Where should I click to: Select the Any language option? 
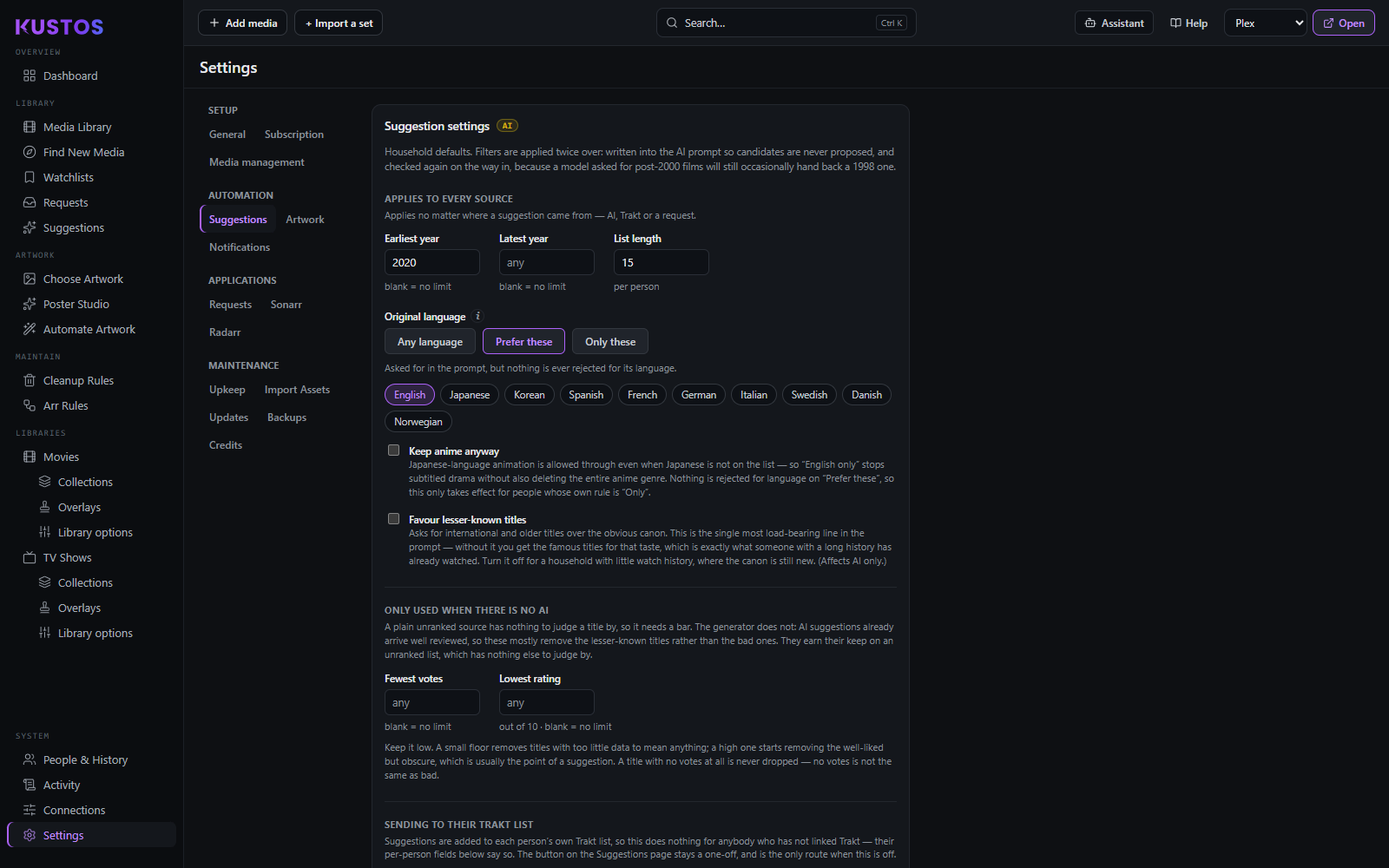tap(430, 341)
